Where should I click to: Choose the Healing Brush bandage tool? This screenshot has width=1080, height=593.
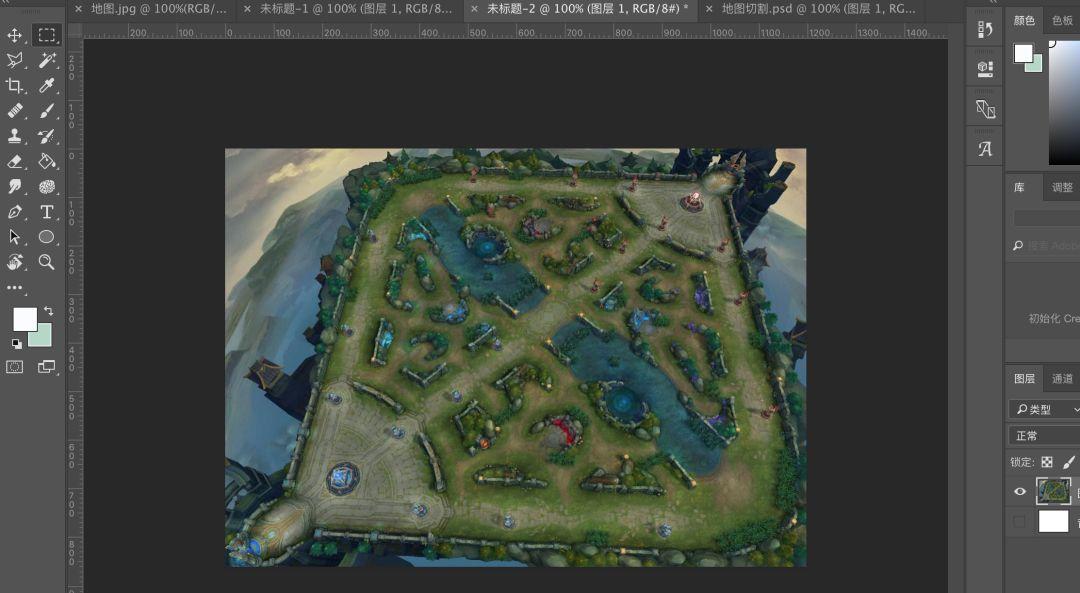tap(14, 111)
